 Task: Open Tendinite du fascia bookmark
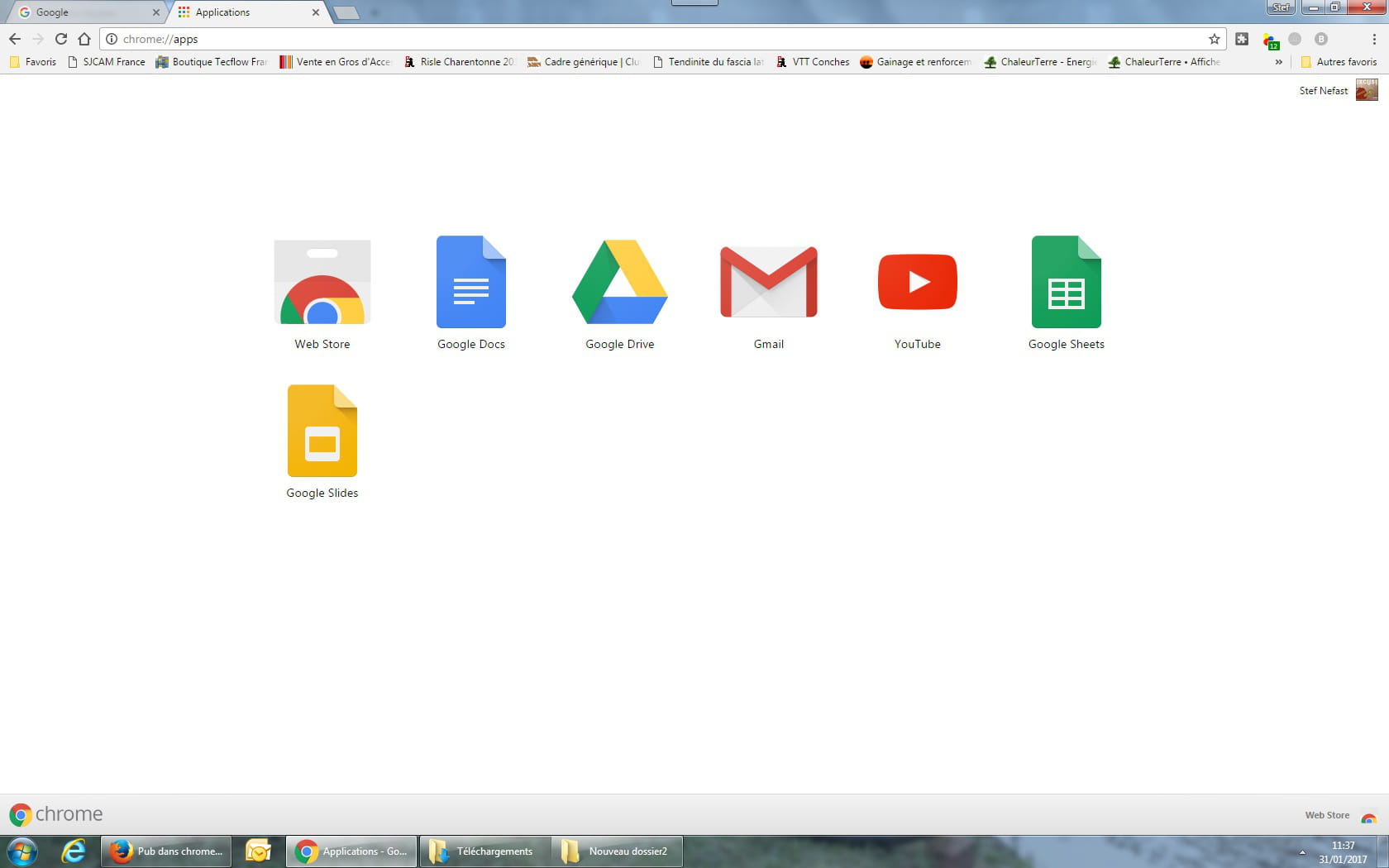coord(708,62)
